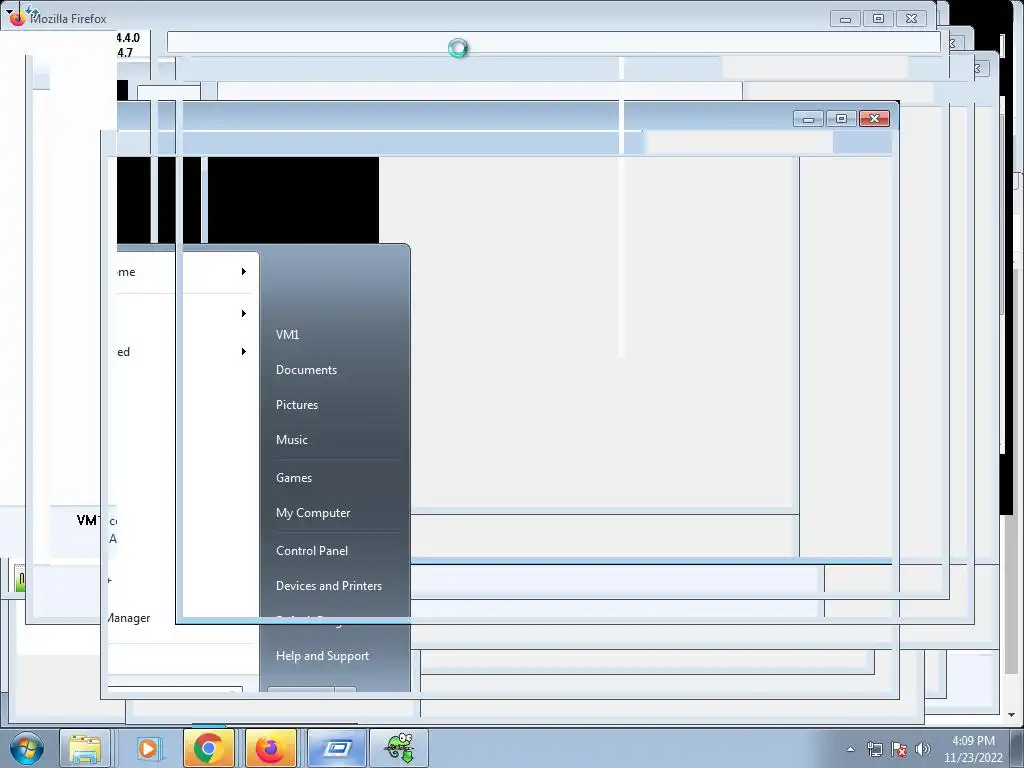Show hidden system tray icons
1024x768 pixels.
(850, 749)
